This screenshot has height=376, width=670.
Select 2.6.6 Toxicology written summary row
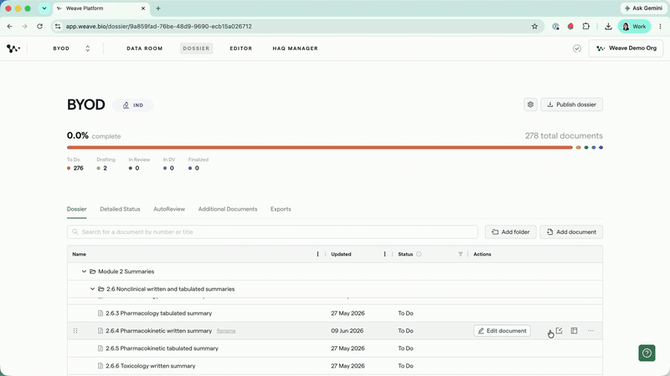(335, 366)
